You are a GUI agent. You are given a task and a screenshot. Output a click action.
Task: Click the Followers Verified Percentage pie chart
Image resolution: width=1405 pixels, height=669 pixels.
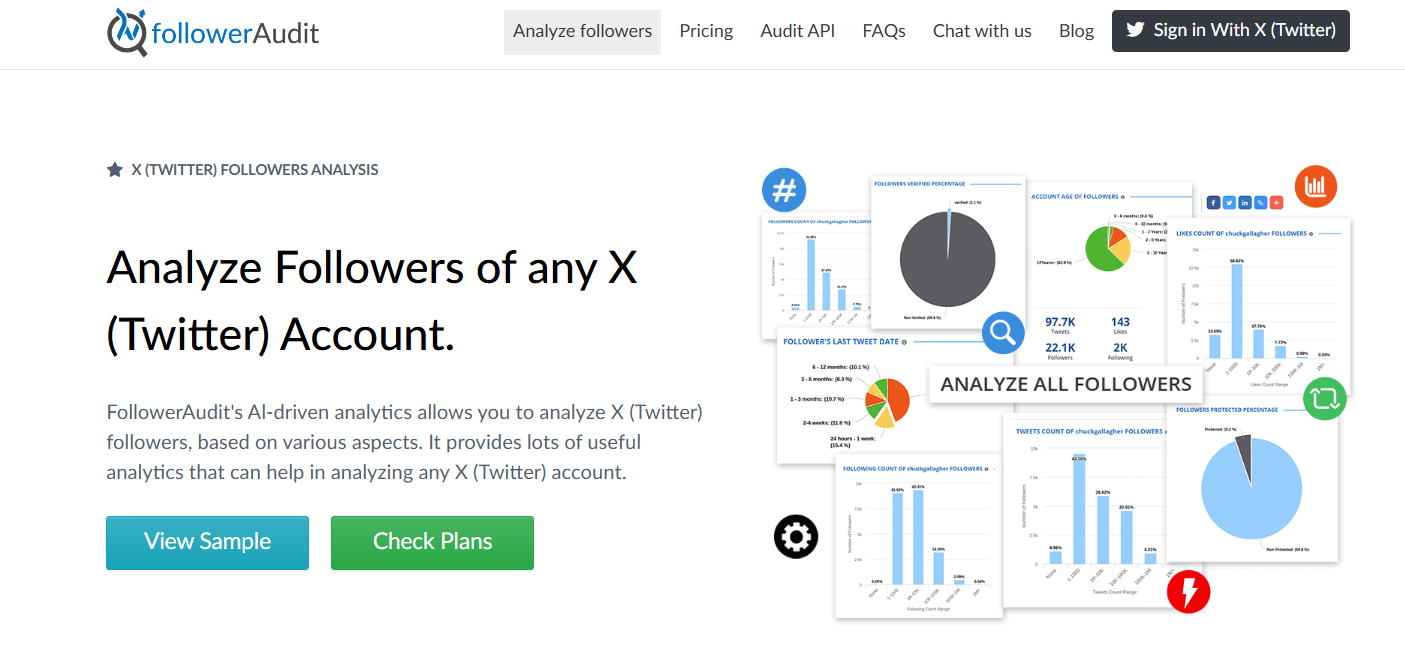pos(946,258)
